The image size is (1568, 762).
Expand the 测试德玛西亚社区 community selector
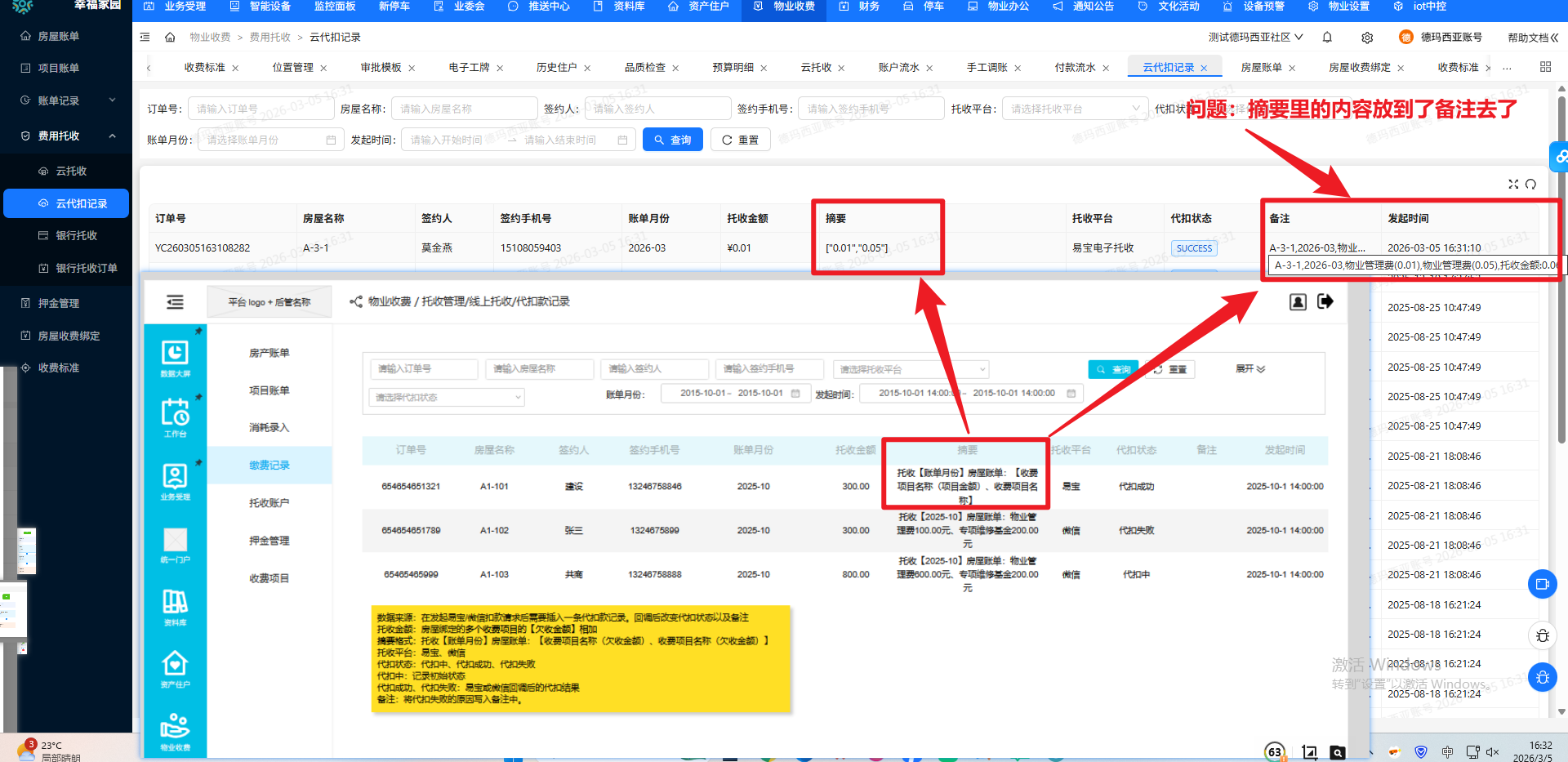1255,38
